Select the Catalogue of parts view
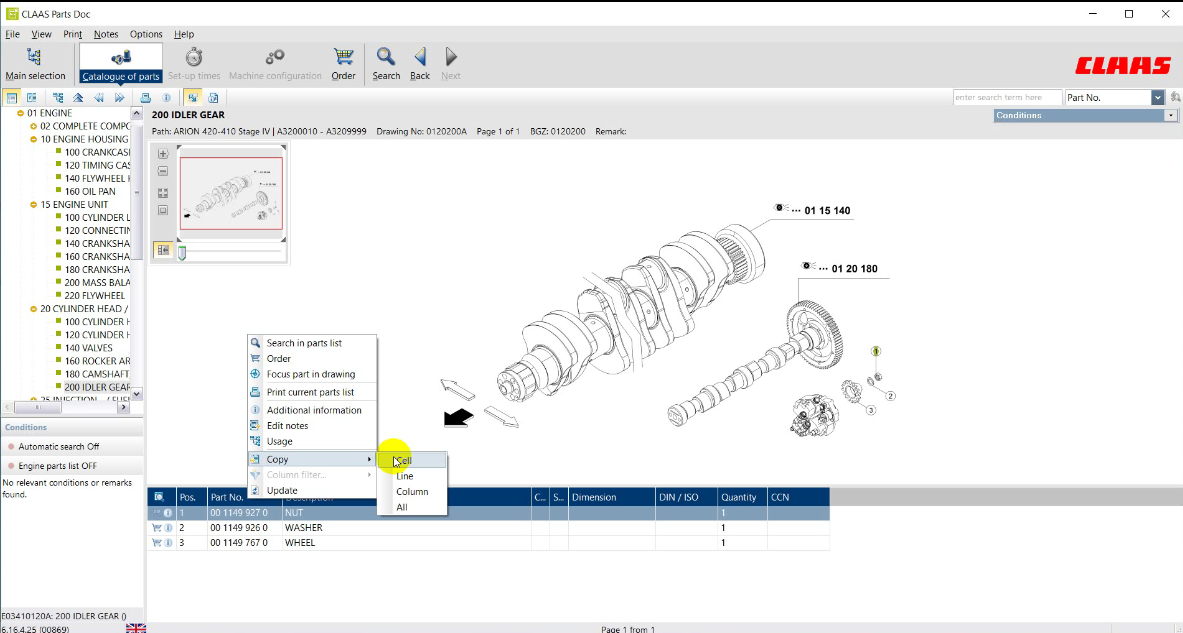 click(121, 63)
